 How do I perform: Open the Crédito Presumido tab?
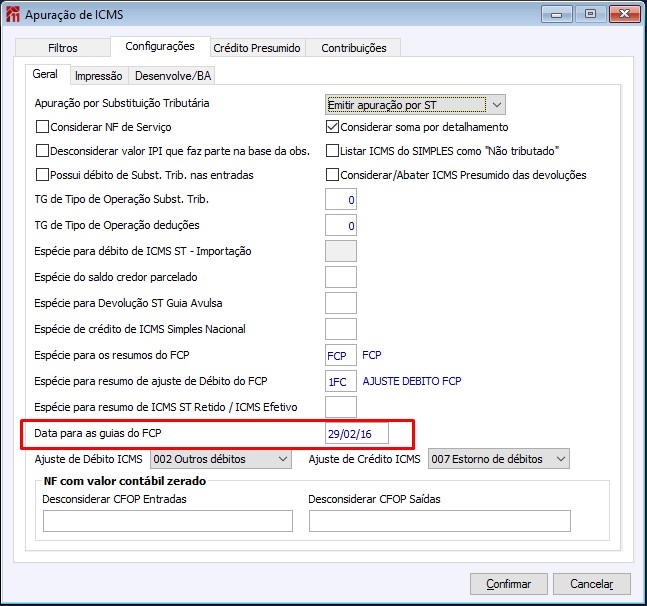[257, 48]
